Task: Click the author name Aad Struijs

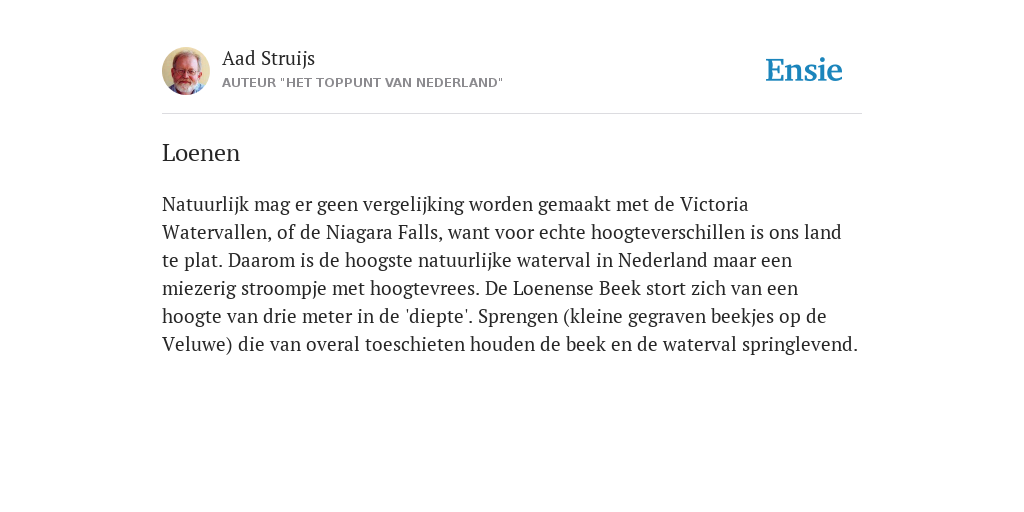Action: (268, 58)
